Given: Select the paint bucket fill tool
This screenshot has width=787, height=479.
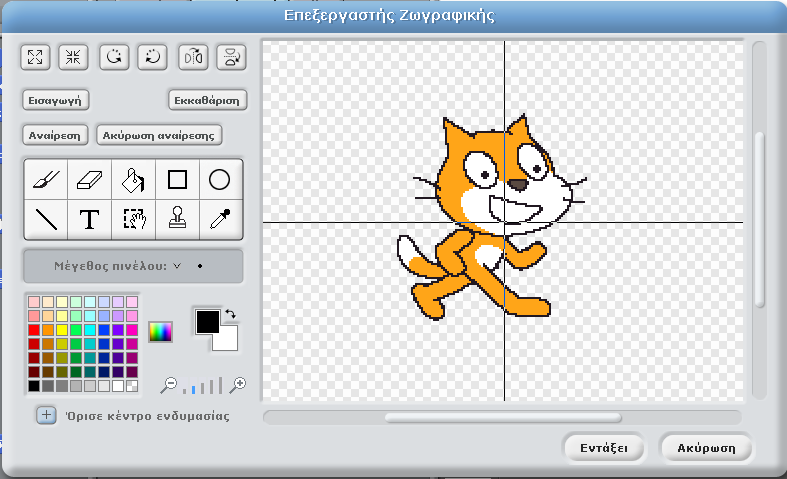Looking at the screenshot, I should tap(134, 180).
